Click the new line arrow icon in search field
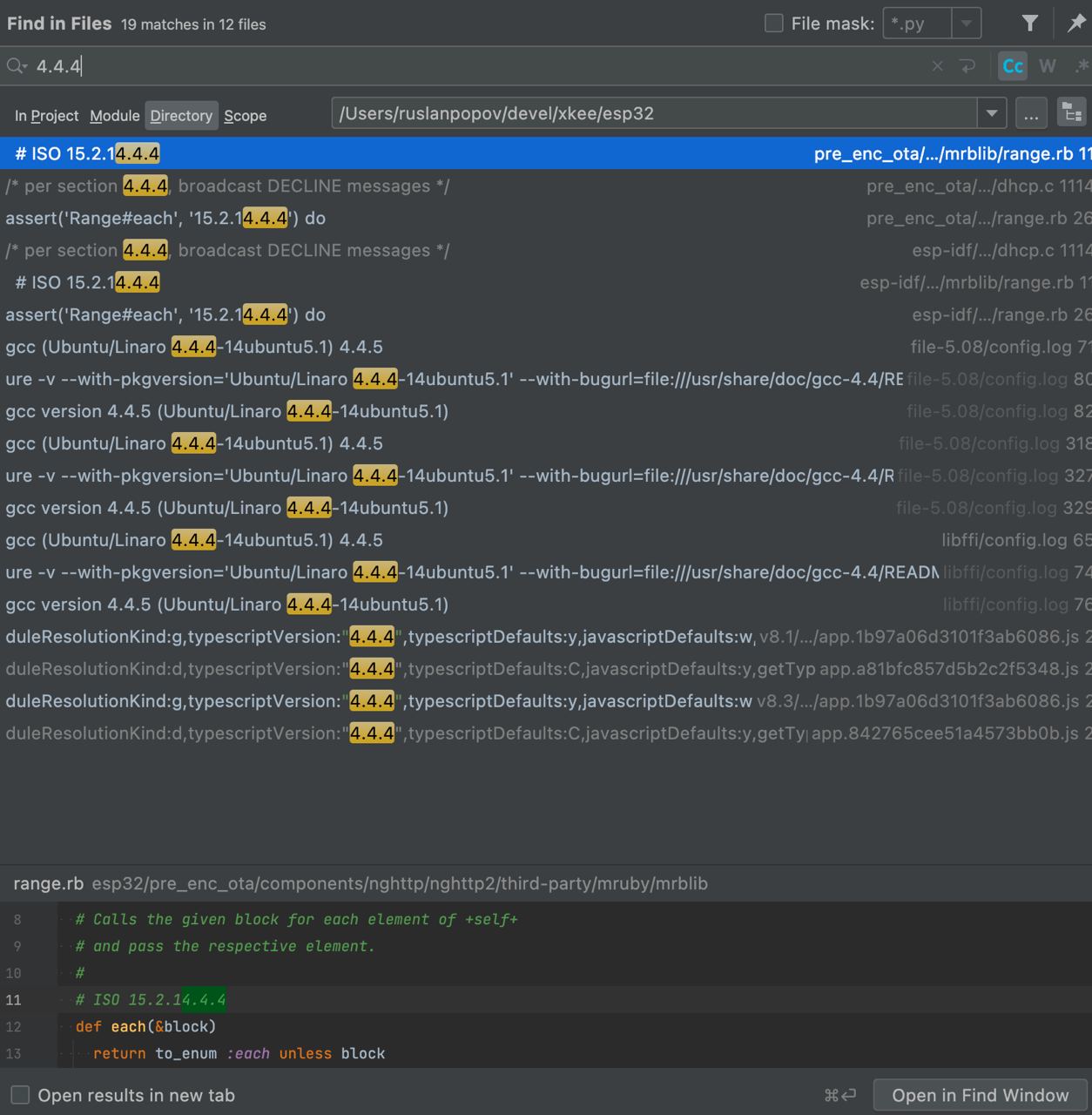This screenshot has height=1115, width=1092. pyautogui.click(x=967, y=66)
